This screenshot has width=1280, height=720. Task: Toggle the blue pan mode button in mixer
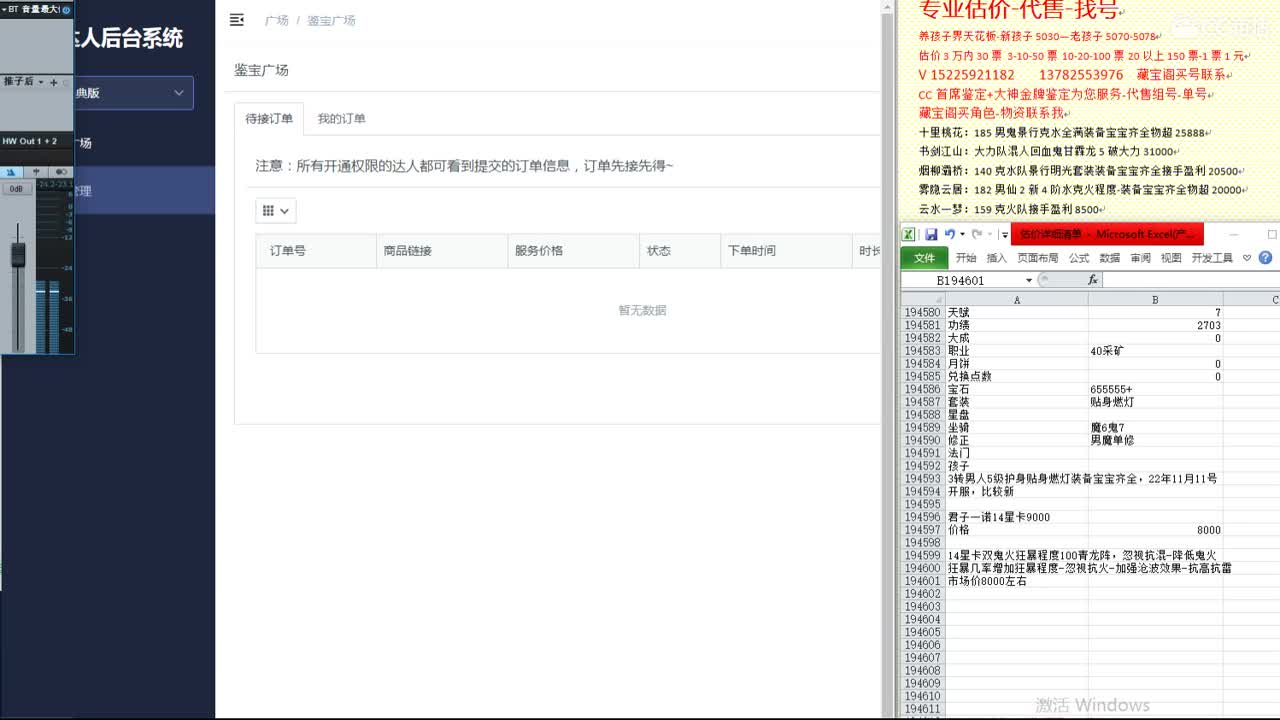pos(11,172)
